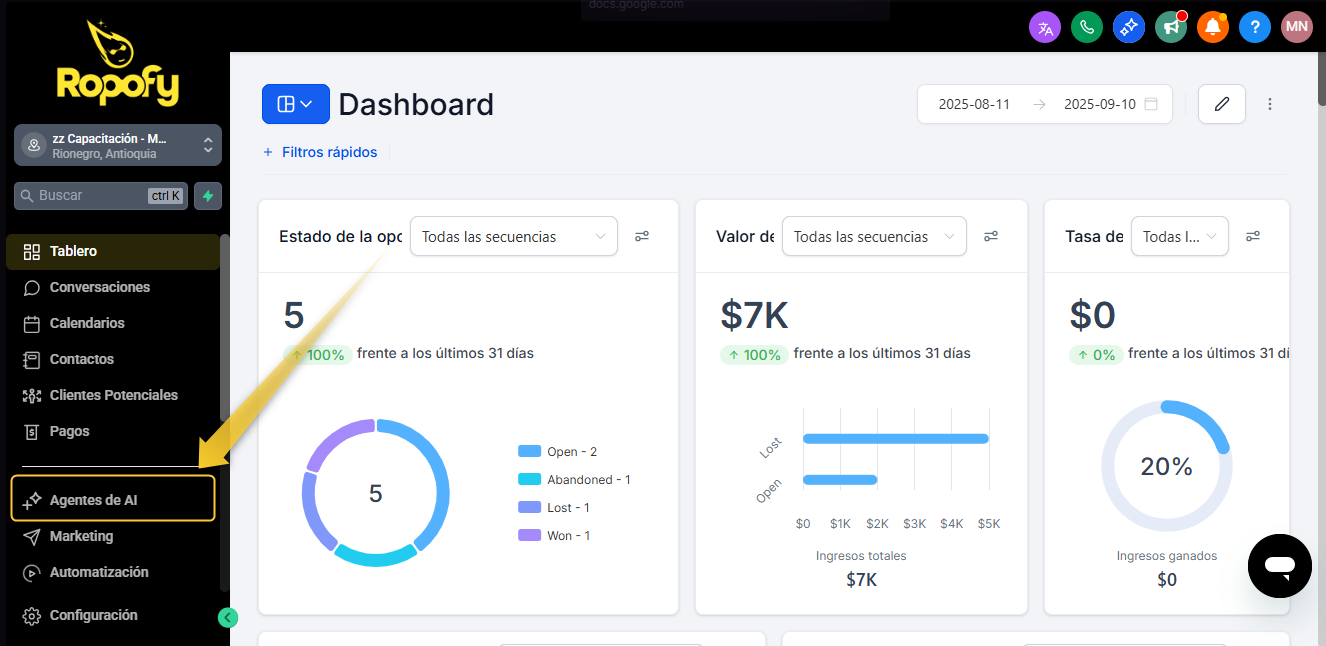Click the blue AI sparkle icon
The image size is (1326, 646).
point(1129,27)
